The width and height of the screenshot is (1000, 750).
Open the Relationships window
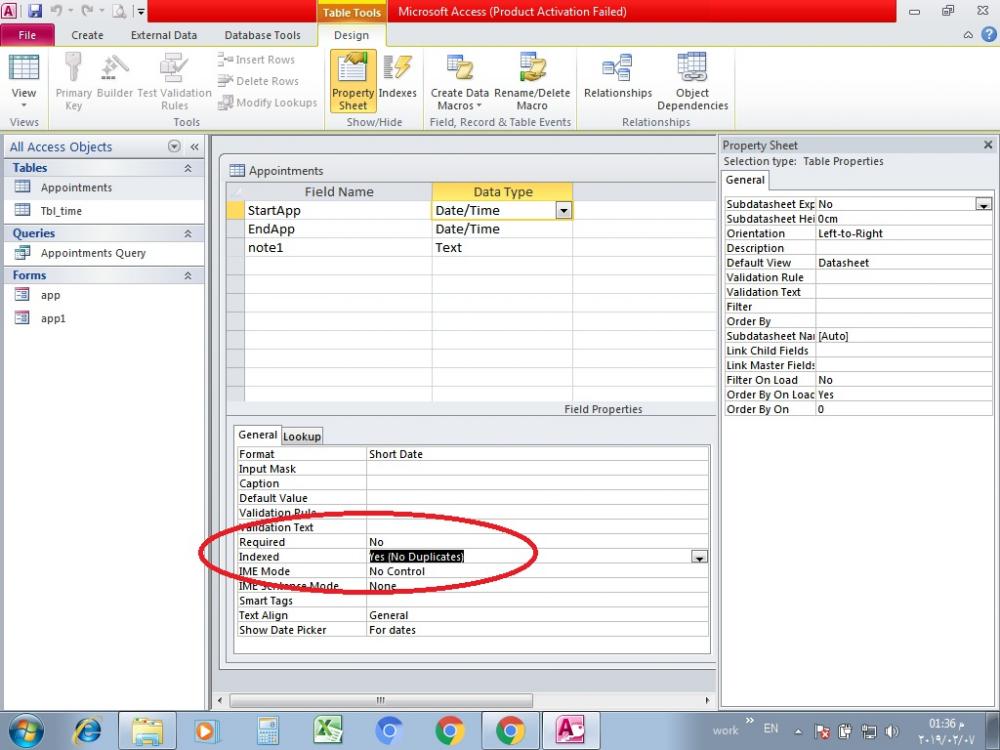618,77
